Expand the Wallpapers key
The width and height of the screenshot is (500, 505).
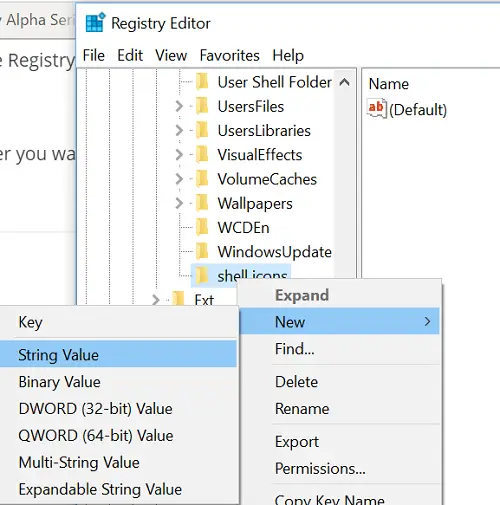179,203
